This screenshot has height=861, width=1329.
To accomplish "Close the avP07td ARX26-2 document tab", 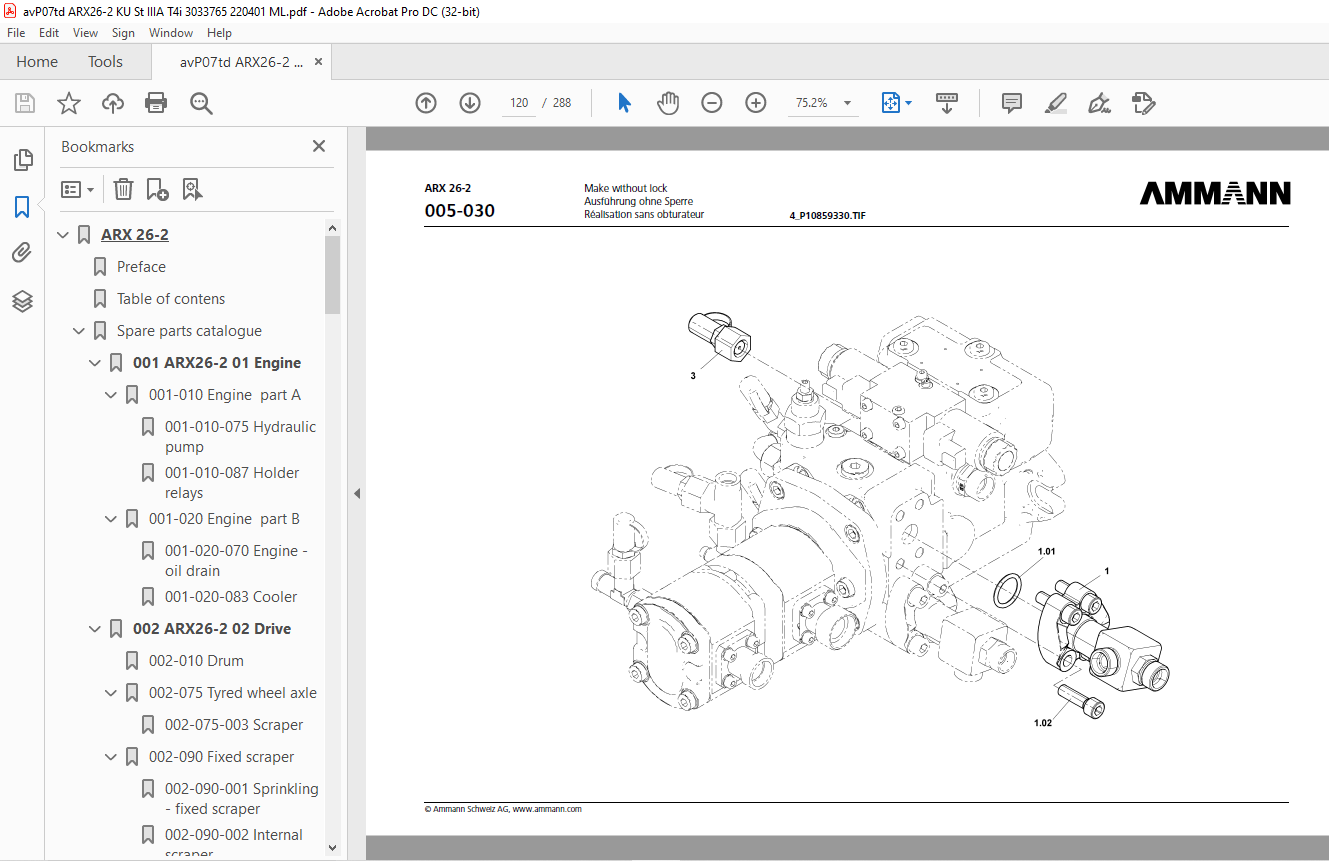I will 319,62.
